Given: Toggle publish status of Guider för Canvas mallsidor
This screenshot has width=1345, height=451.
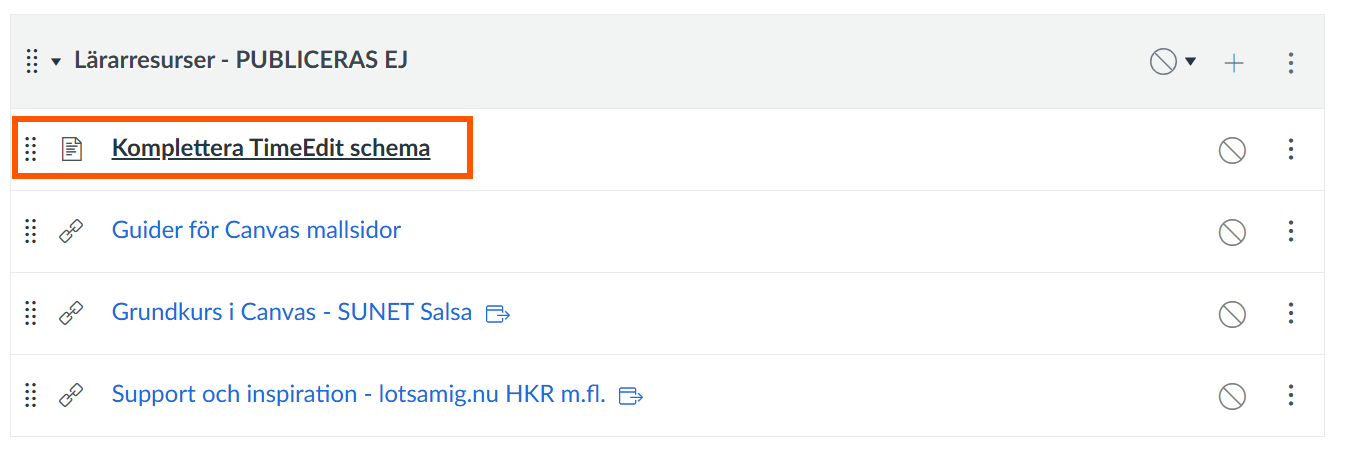Looking at the screenshot, I should click(1231, 232).
